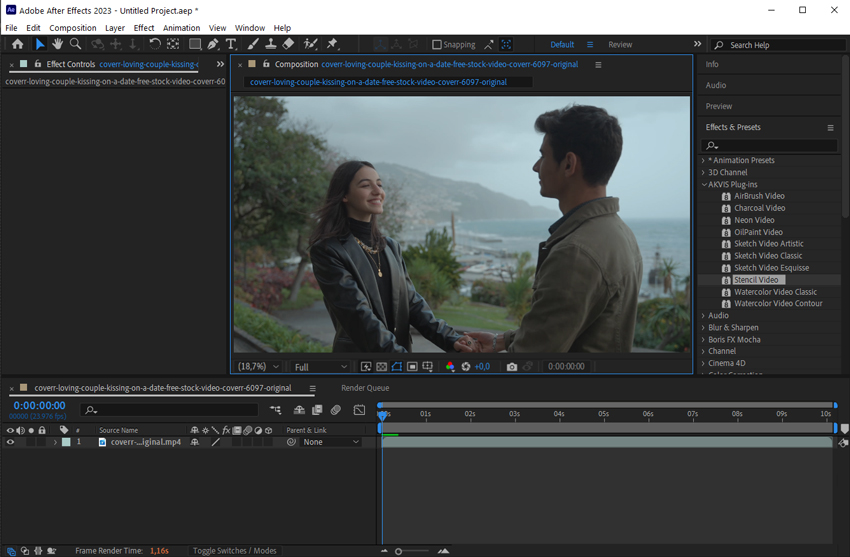Screen dimensions: 850x557
Task: Select the Zoom magnifier tool
Action: pos(75,44)
